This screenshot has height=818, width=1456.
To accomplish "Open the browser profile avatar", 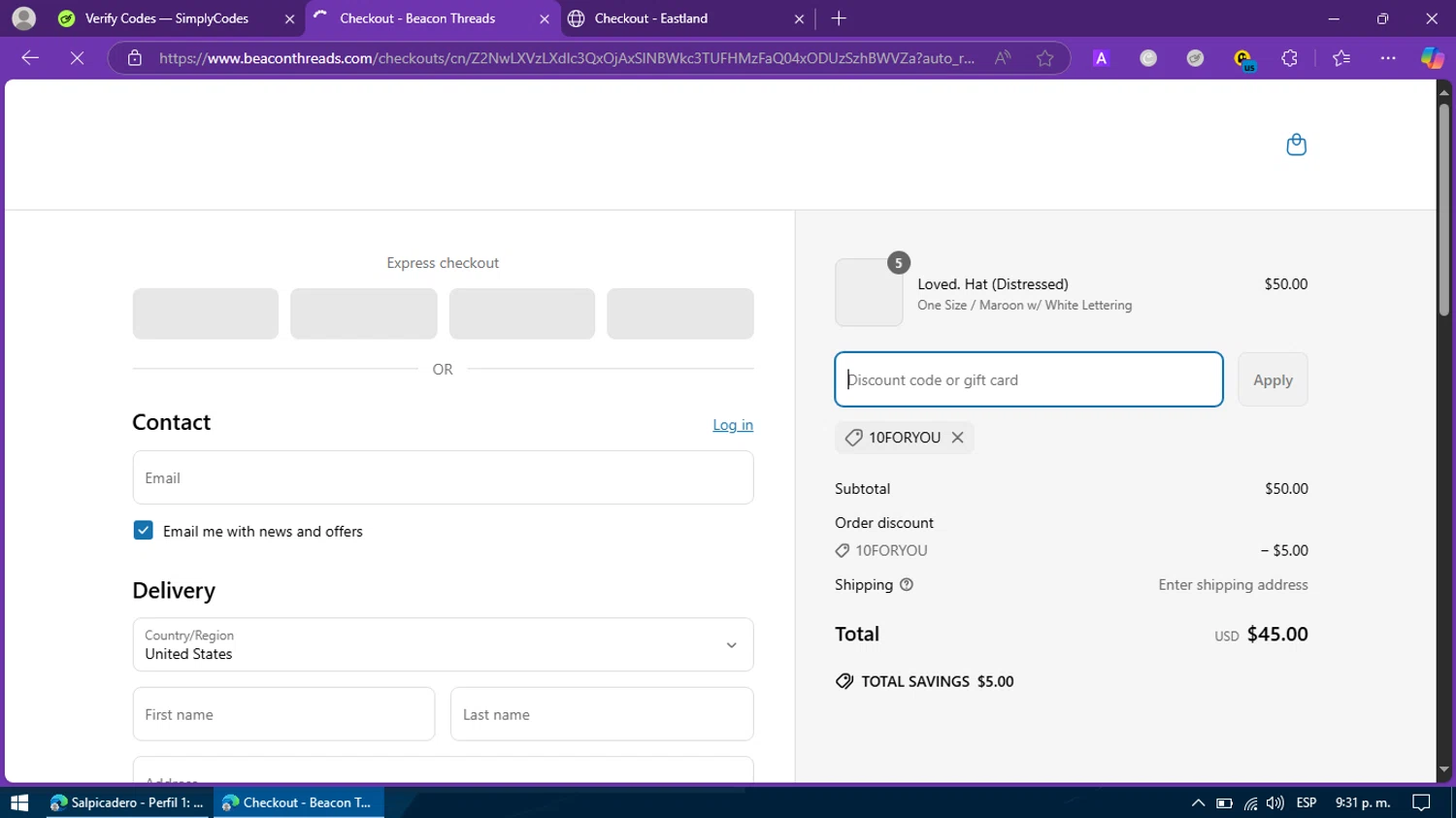I will coord(23,18).
